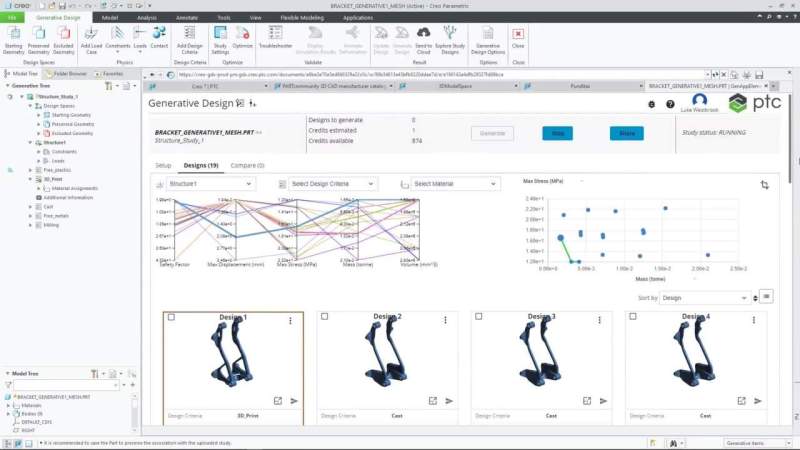This screenshot has height=450, width=800.
Task: Tick the Design 2 checkbox
Action: pos(324,316)
